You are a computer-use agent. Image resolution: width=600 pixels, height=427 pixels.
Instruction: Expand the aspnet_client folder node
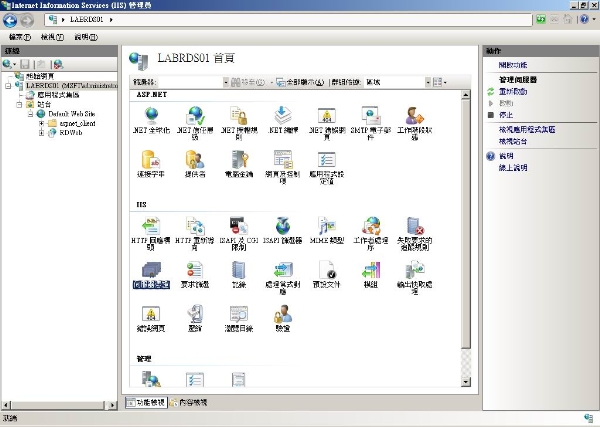[41, 123]
